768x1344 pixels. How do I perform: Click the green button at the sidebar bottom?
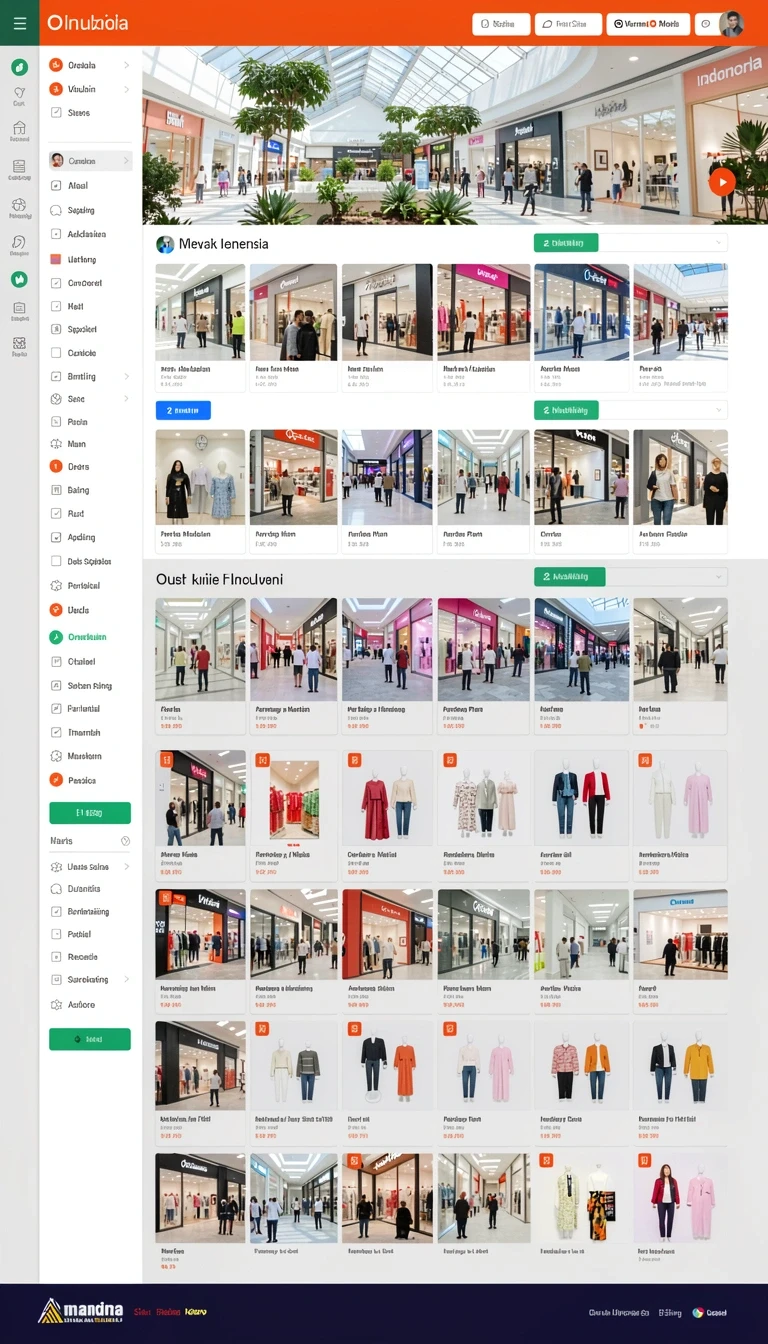pos(90,1039)
